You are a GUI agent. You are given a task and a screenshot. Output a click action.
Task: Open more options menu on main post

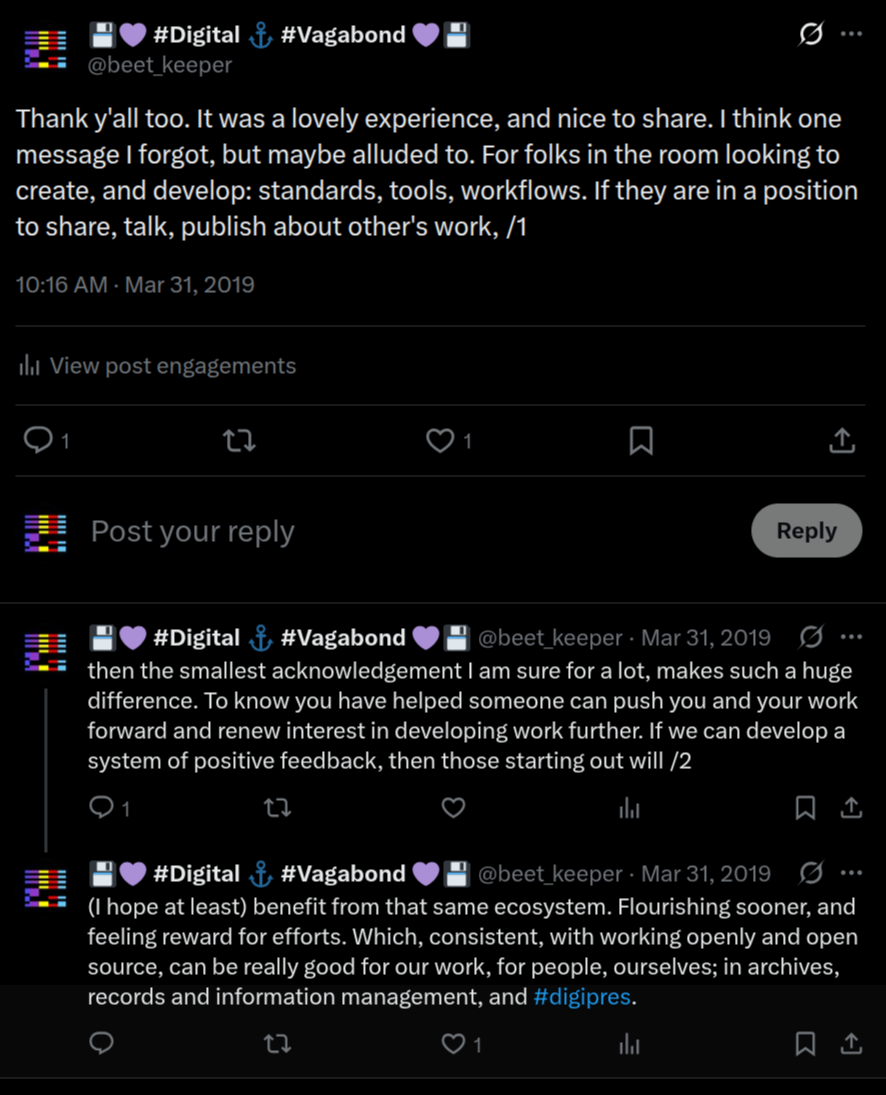coord(851,34)
